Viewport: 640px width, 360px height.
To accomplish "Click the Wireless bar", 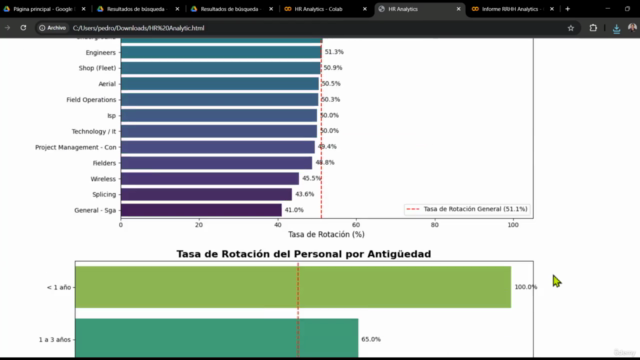I will 210,179.
